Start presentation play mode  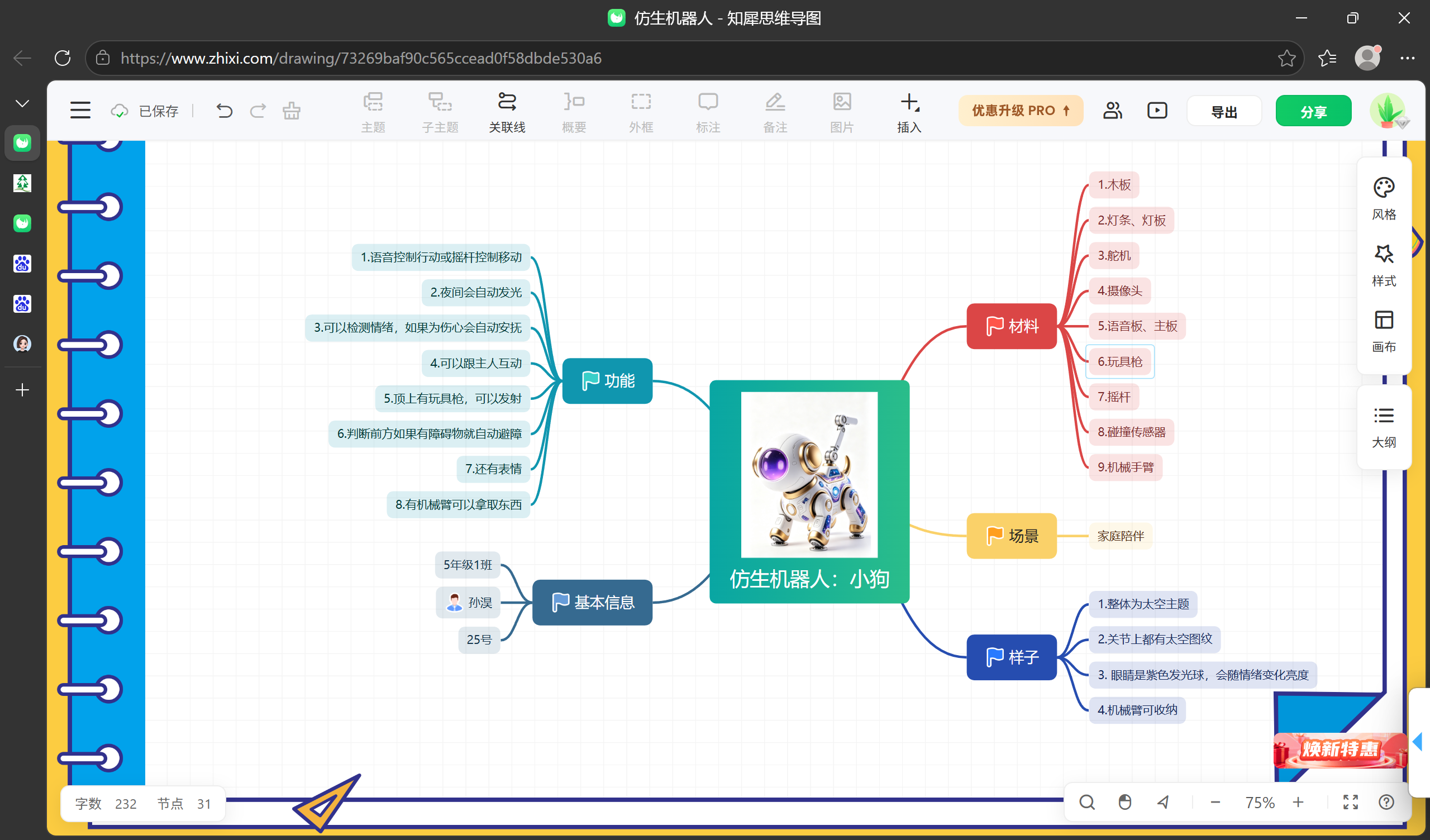pyautogui.click(x=1157, y=110)
